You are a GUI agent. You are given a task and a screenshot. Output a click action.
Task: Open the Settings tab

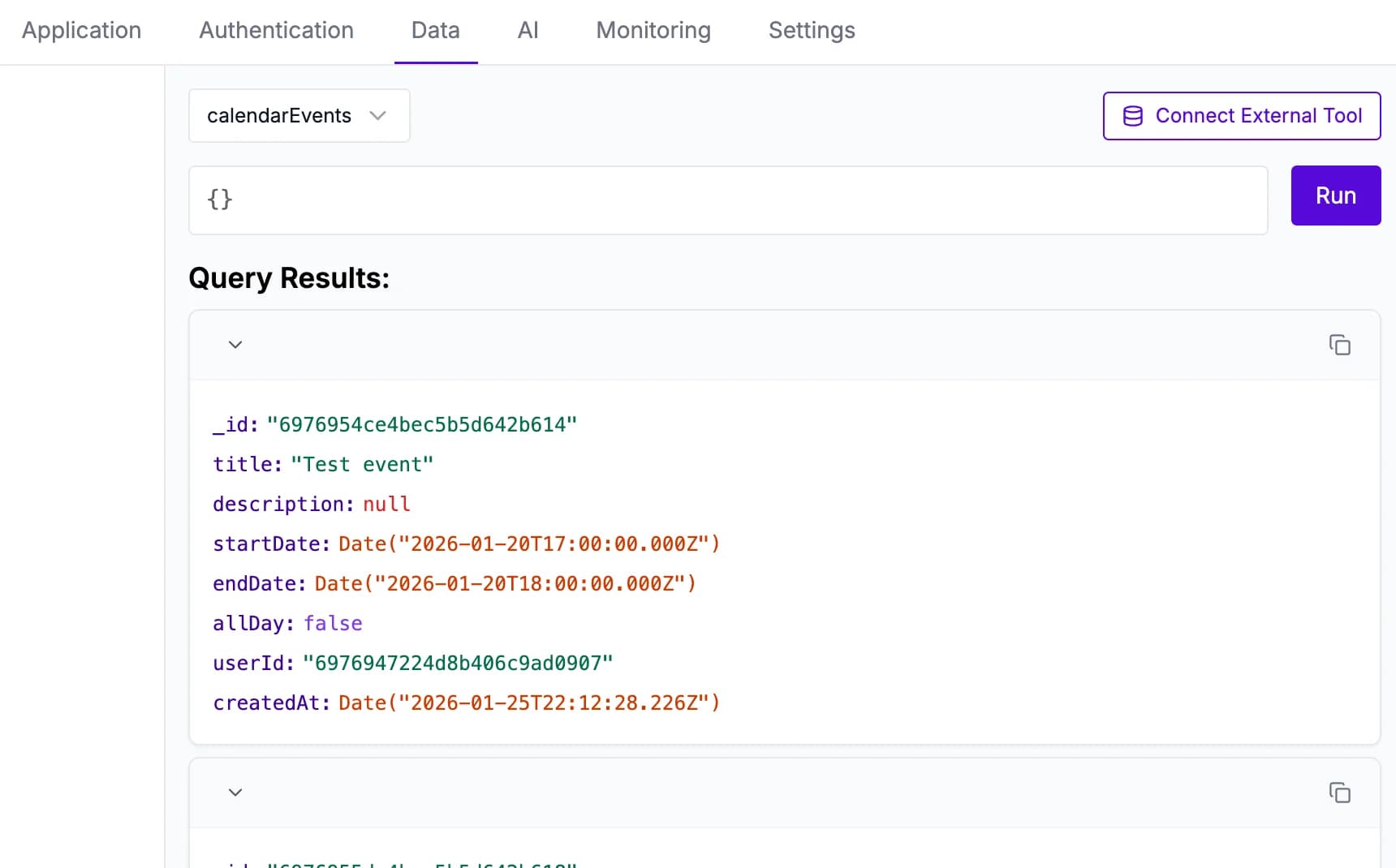point(811,31)
